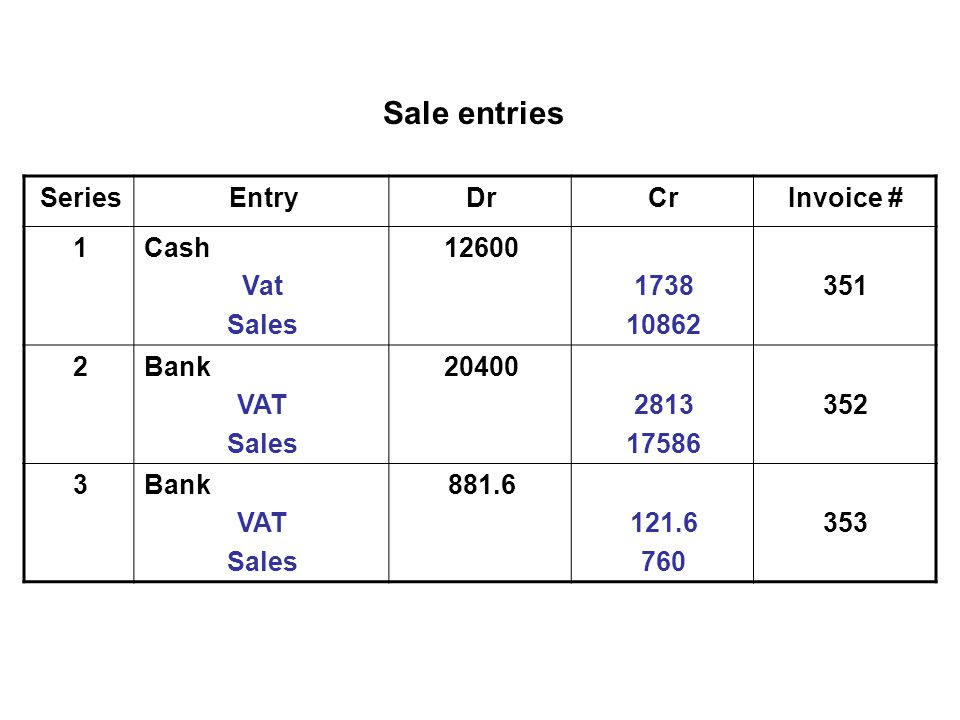The height and width of the screenshot is (720, 960).
Task: Select the Entry column header
Action: (x=263, y=198)
